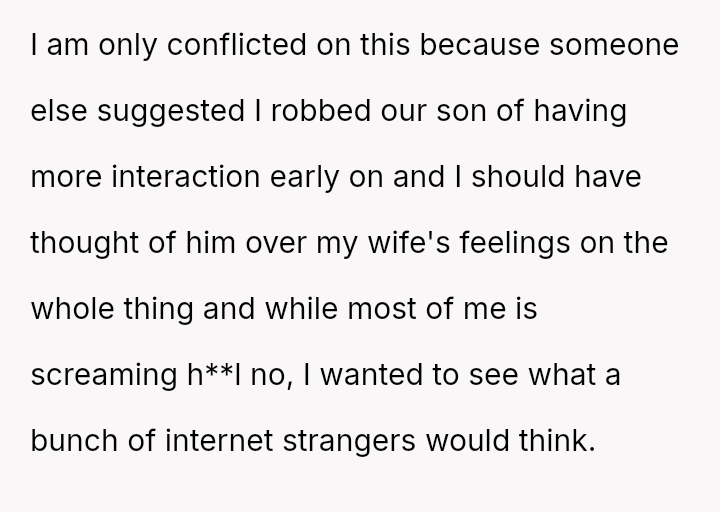720x512 pixels.
Task: Select the word "someone" in the text
Action: (618, 46)
